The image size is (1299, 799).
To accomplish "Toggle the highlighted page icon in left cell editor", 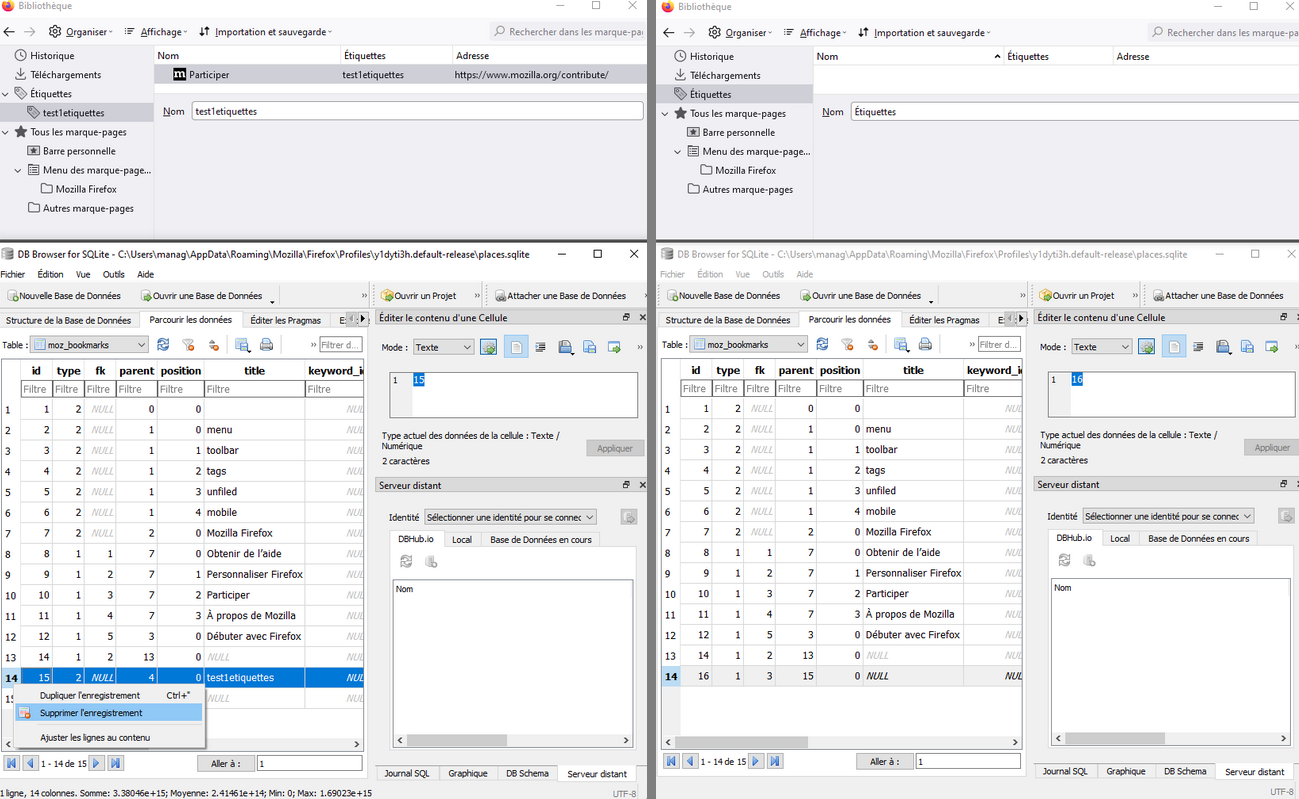I will (x=516, y=347).
